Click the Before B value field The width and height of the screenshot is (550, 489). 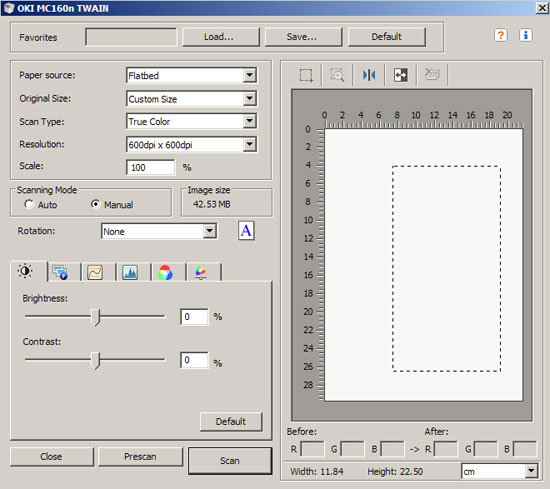tap(392, 449)
